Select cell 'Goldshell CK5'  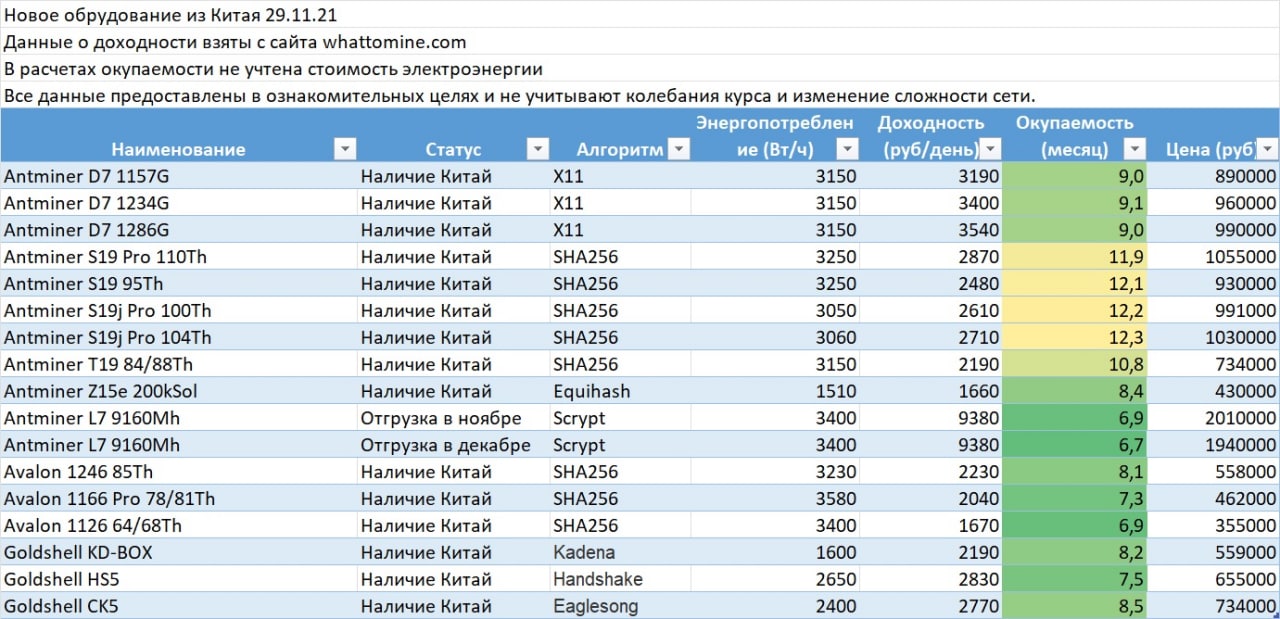(x=179, y=606)
